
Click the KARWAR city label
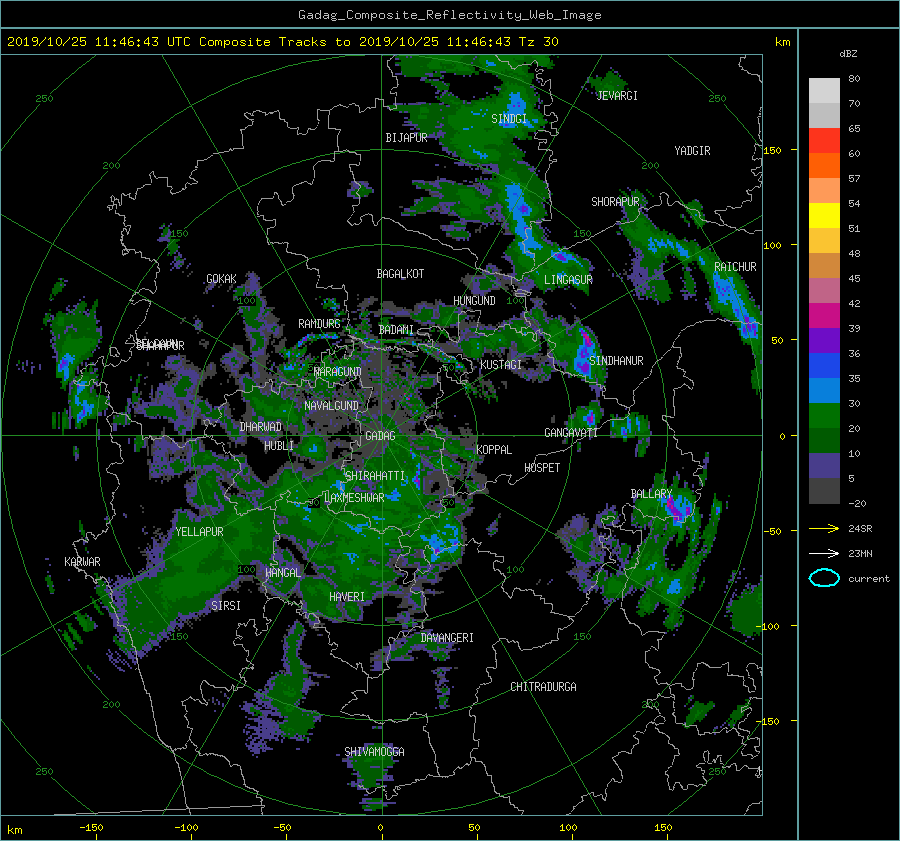click(x=82, y=561)
